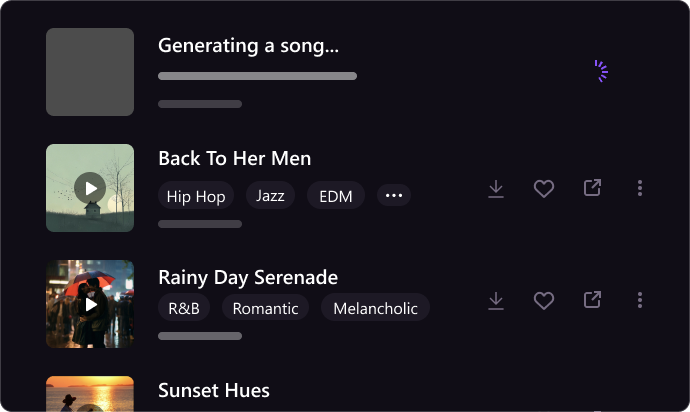
Task: Select the Melancholic mood tag
Action: pyautogui.click(x=375, y=308)
